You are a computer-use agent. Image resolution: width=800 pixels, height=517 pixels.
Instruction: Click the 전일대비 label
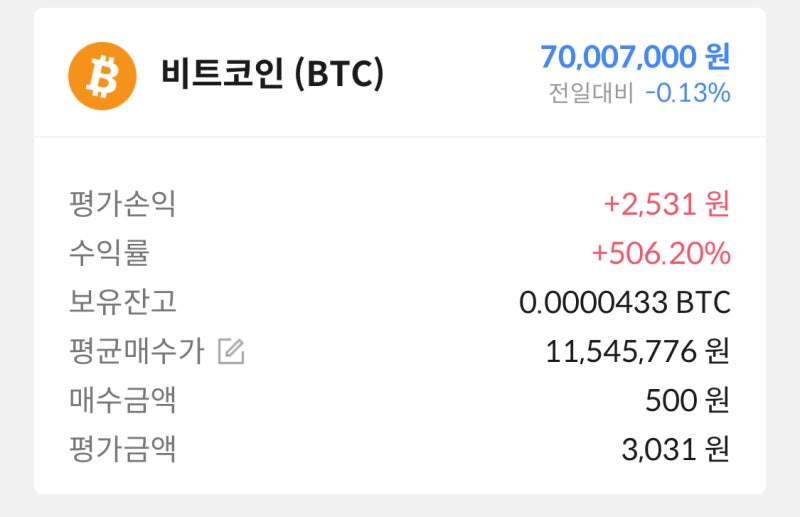[x=591, y=93]
